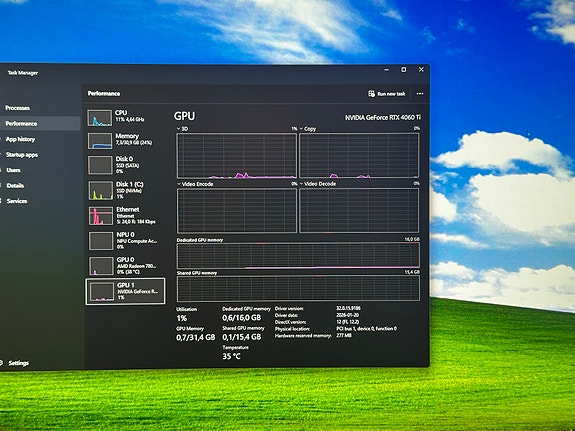Click the Dedicated GPU memory graph
Viewport: 575px width, 431px height.
coord(298,256)
